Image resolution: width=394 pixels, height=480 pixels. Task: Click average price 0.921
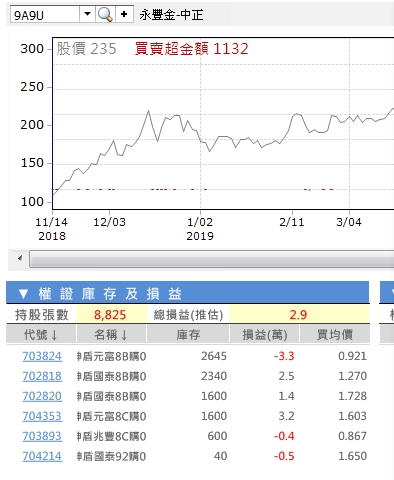352,356
